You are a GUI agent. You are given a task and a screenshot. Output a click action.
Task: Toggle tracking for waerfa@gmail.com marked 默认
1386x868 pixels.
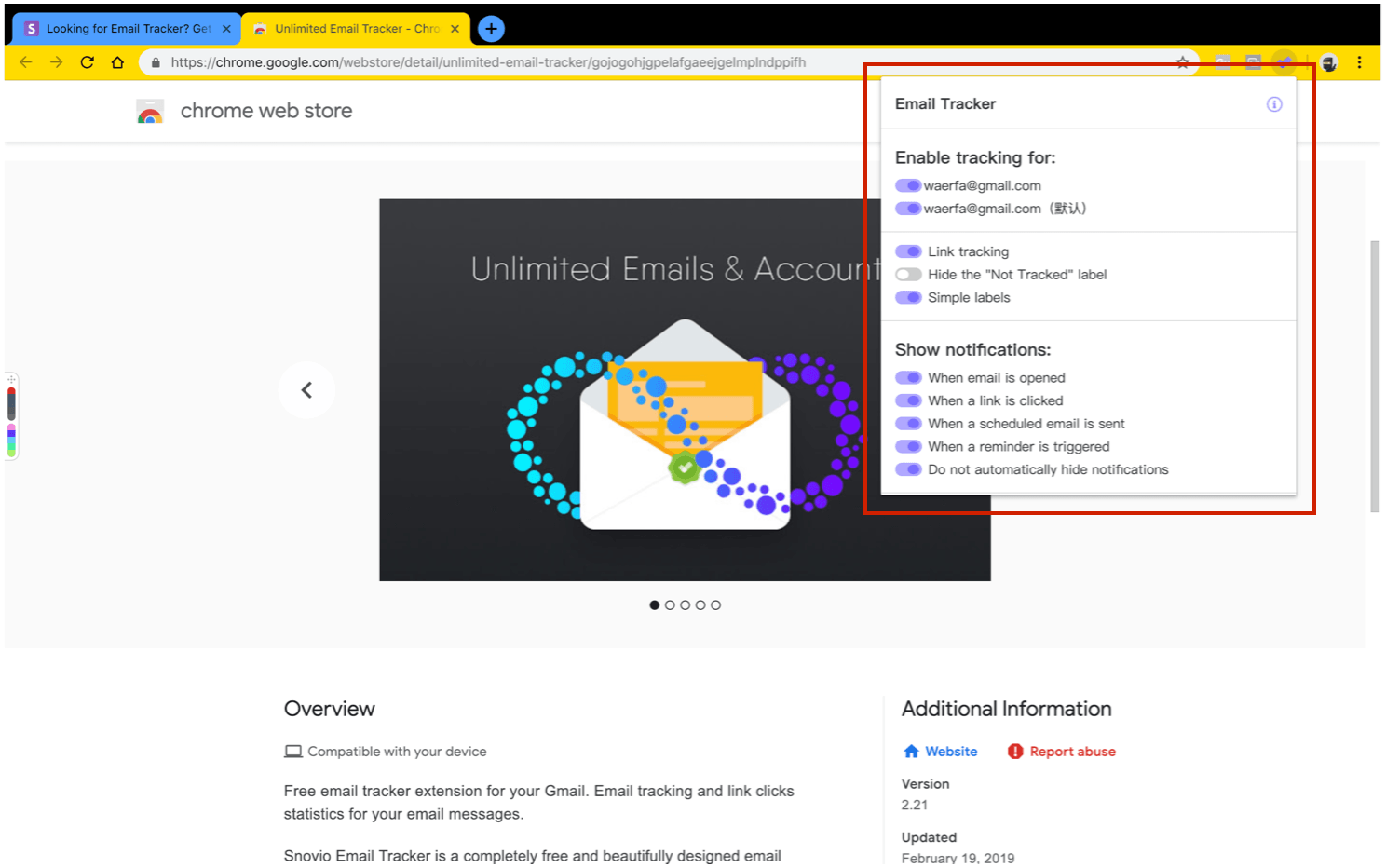[908, 209]
